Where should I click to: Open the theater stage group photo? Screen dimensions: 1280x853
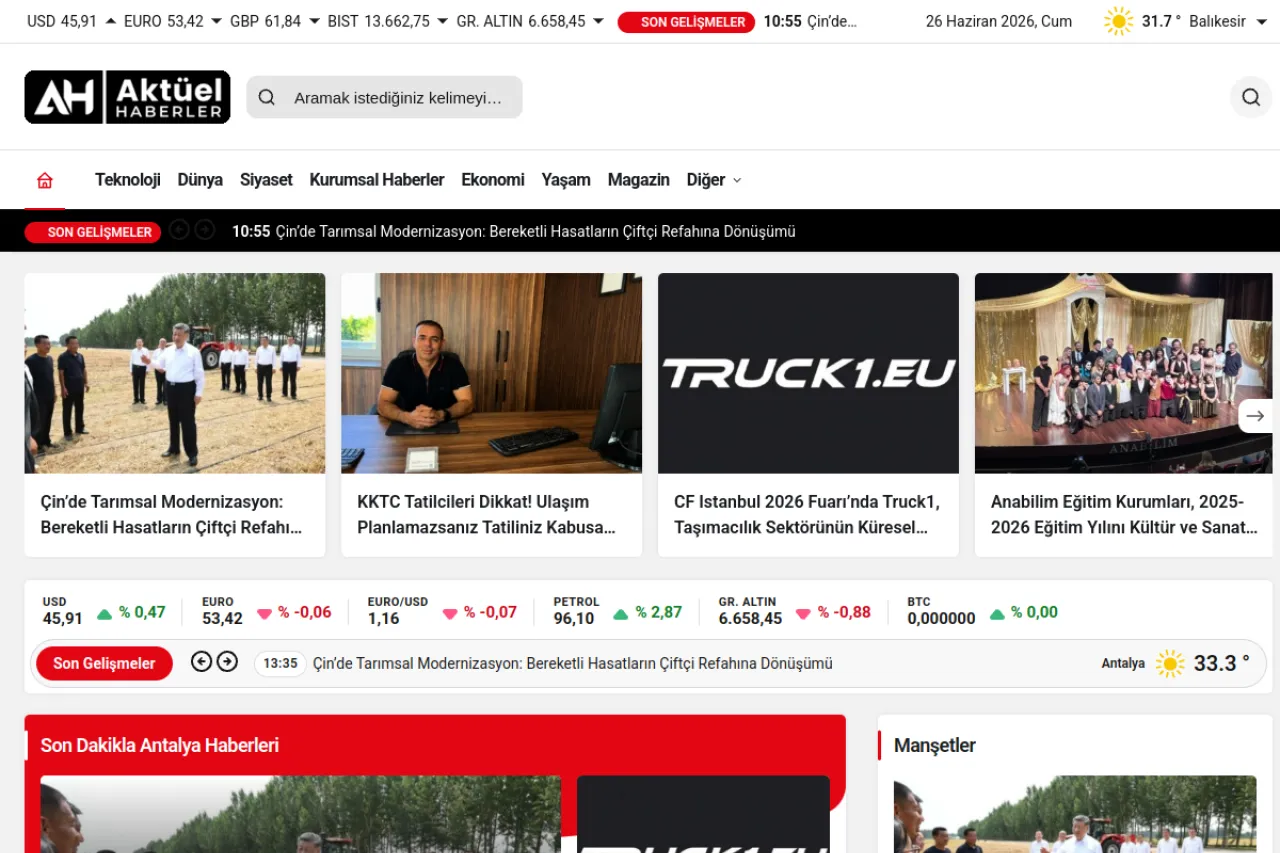[x=1124, y=373]
